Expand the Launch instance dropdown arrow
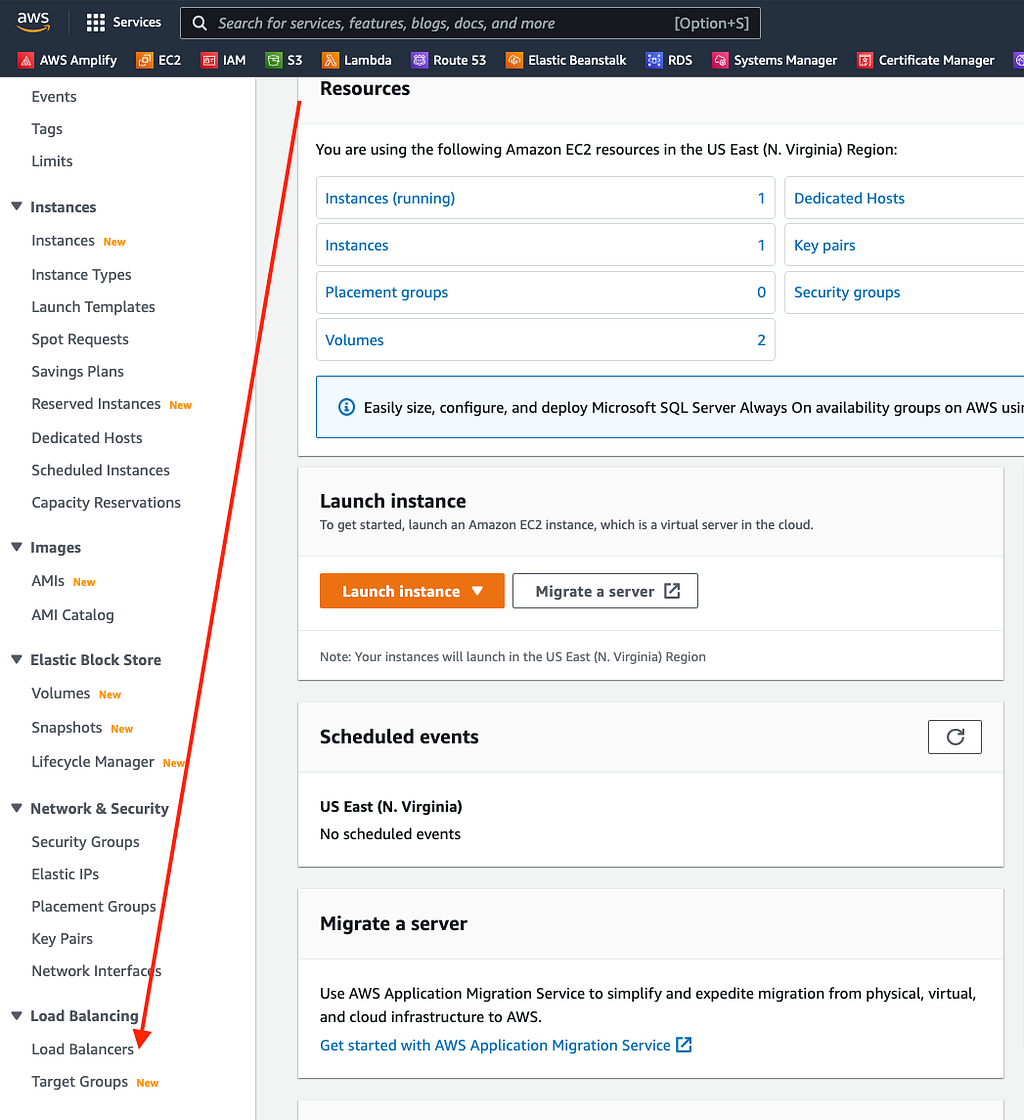The height and width of the screenshot is (1120, 1024). pos(478,591)
